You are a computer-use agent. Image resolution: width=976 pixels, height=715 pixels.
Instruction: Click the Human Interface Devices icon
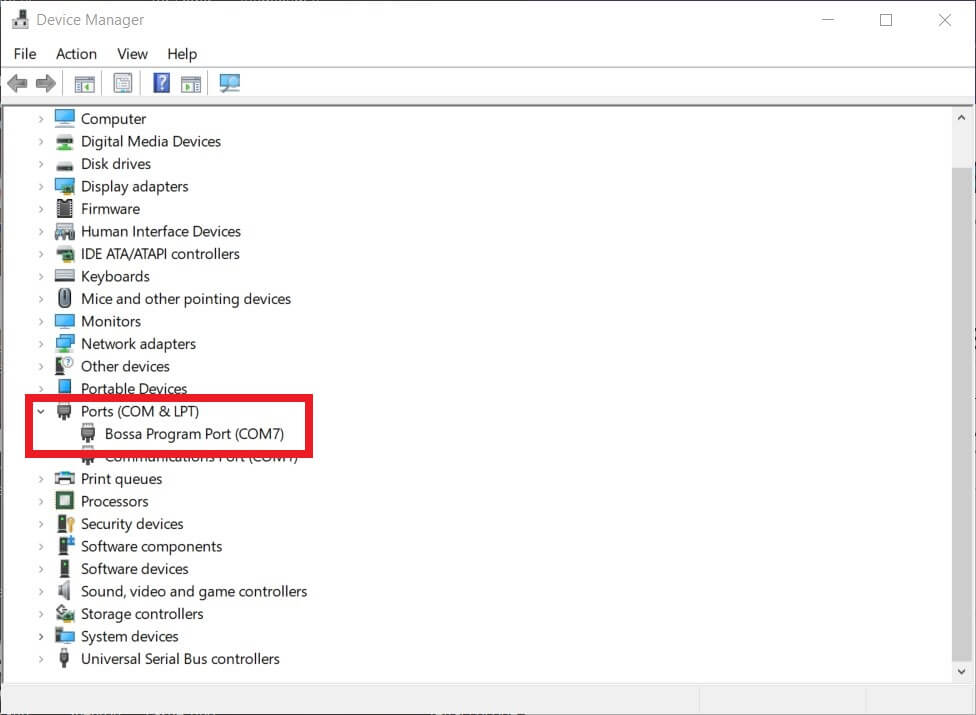[65, 231]
